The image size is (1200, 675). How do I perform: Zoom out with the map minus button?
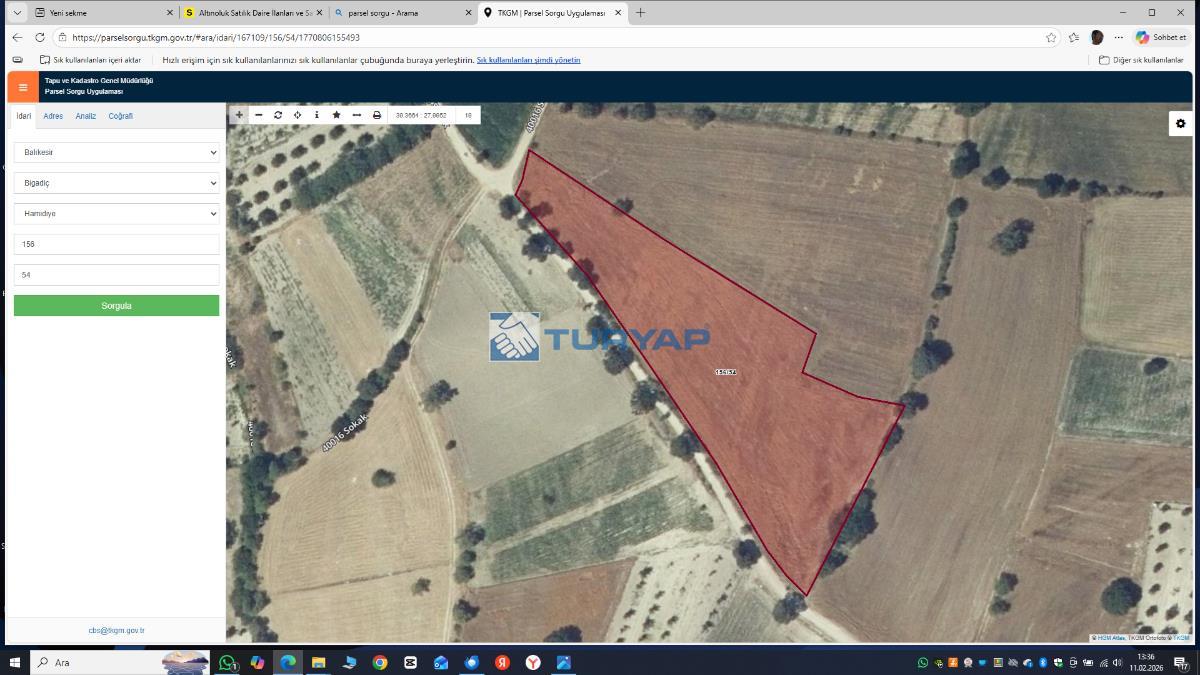click(259, 115)
